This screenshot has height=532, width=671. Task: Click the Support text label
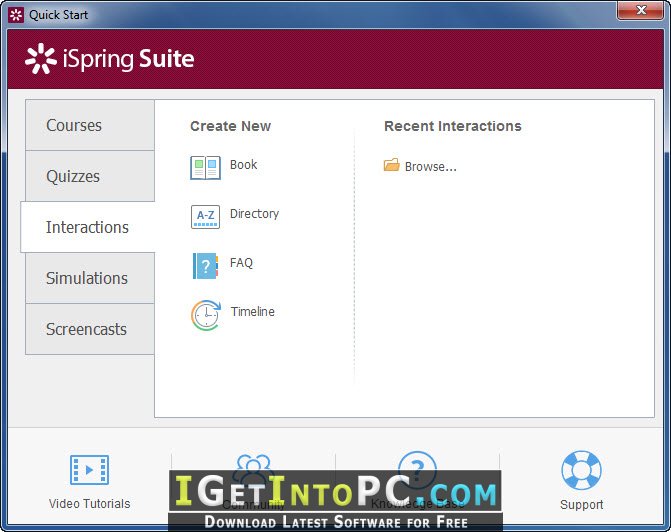(582, 504)
